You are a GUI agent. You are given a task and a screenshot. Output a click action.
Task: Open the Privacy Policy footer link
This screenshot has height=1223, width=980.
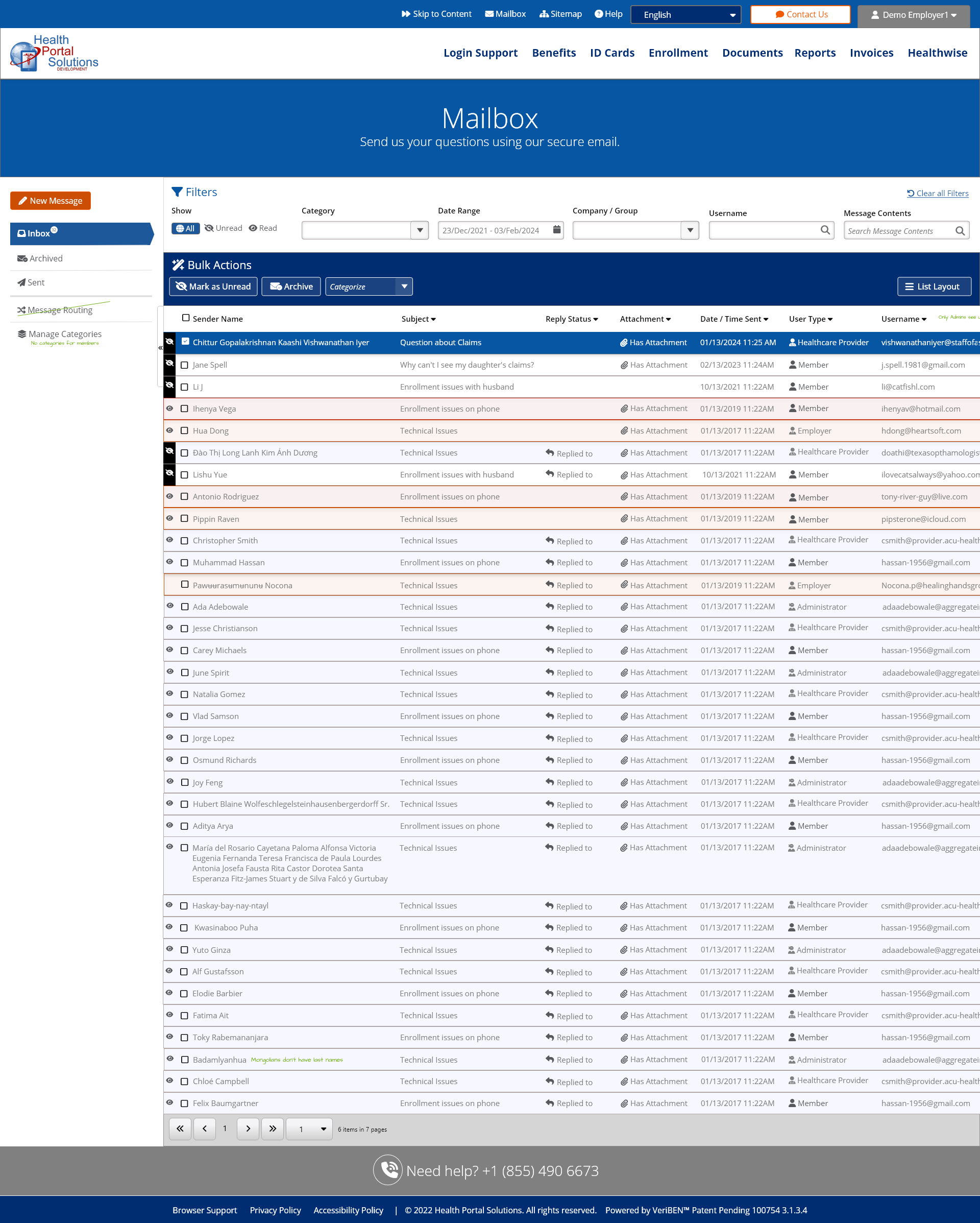[x=275, y=1210]
